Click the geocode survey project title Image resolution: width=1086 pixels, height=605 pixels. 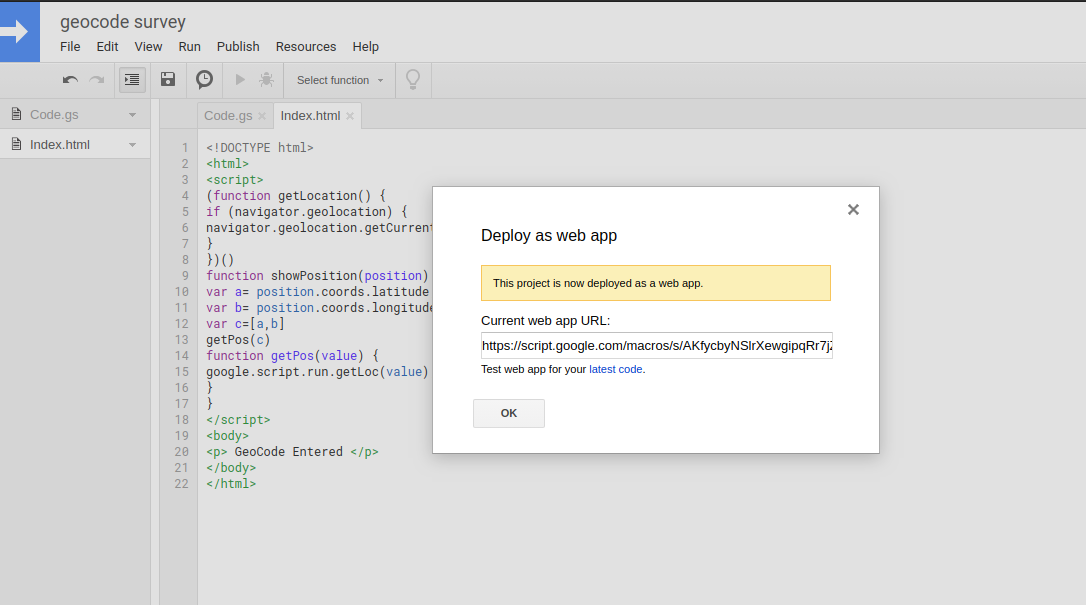click(x=123, y=22)
